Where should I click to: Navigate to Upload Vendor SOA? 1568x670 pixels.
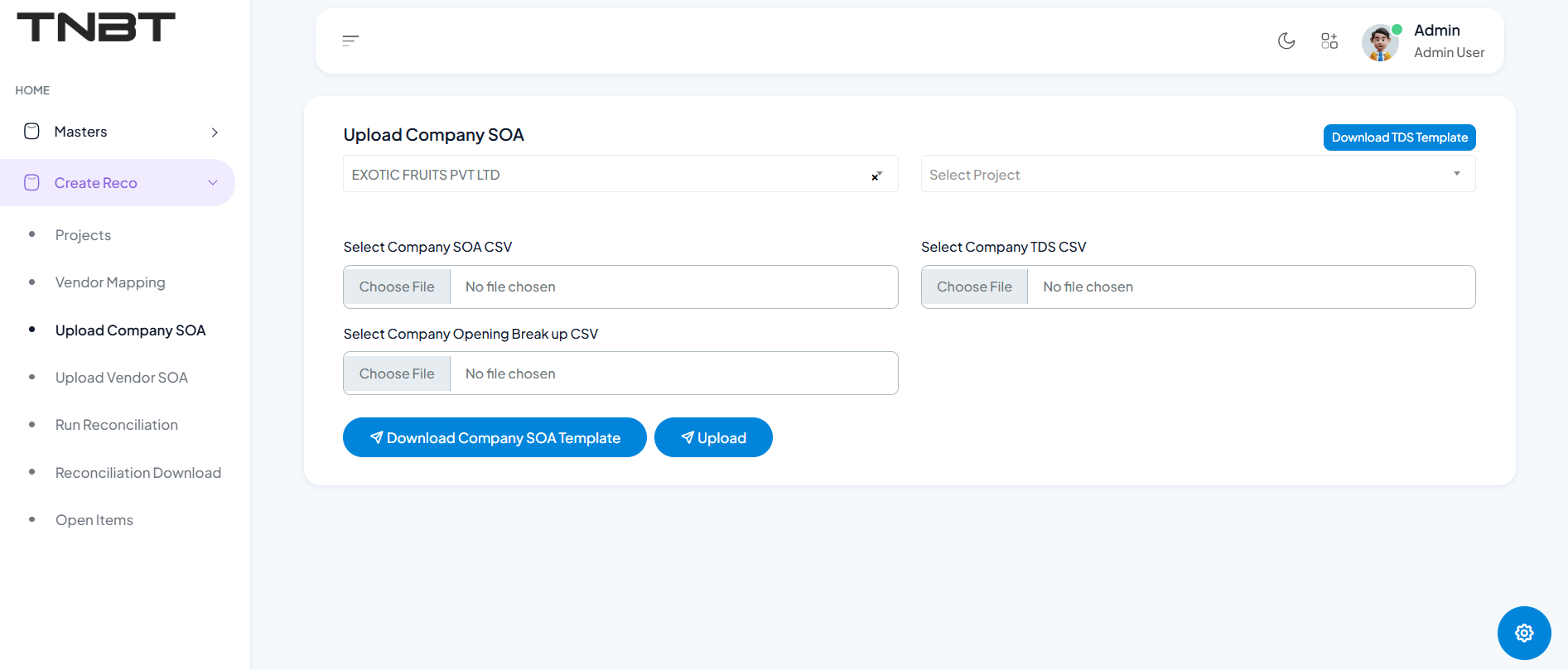tap(122, 378)
